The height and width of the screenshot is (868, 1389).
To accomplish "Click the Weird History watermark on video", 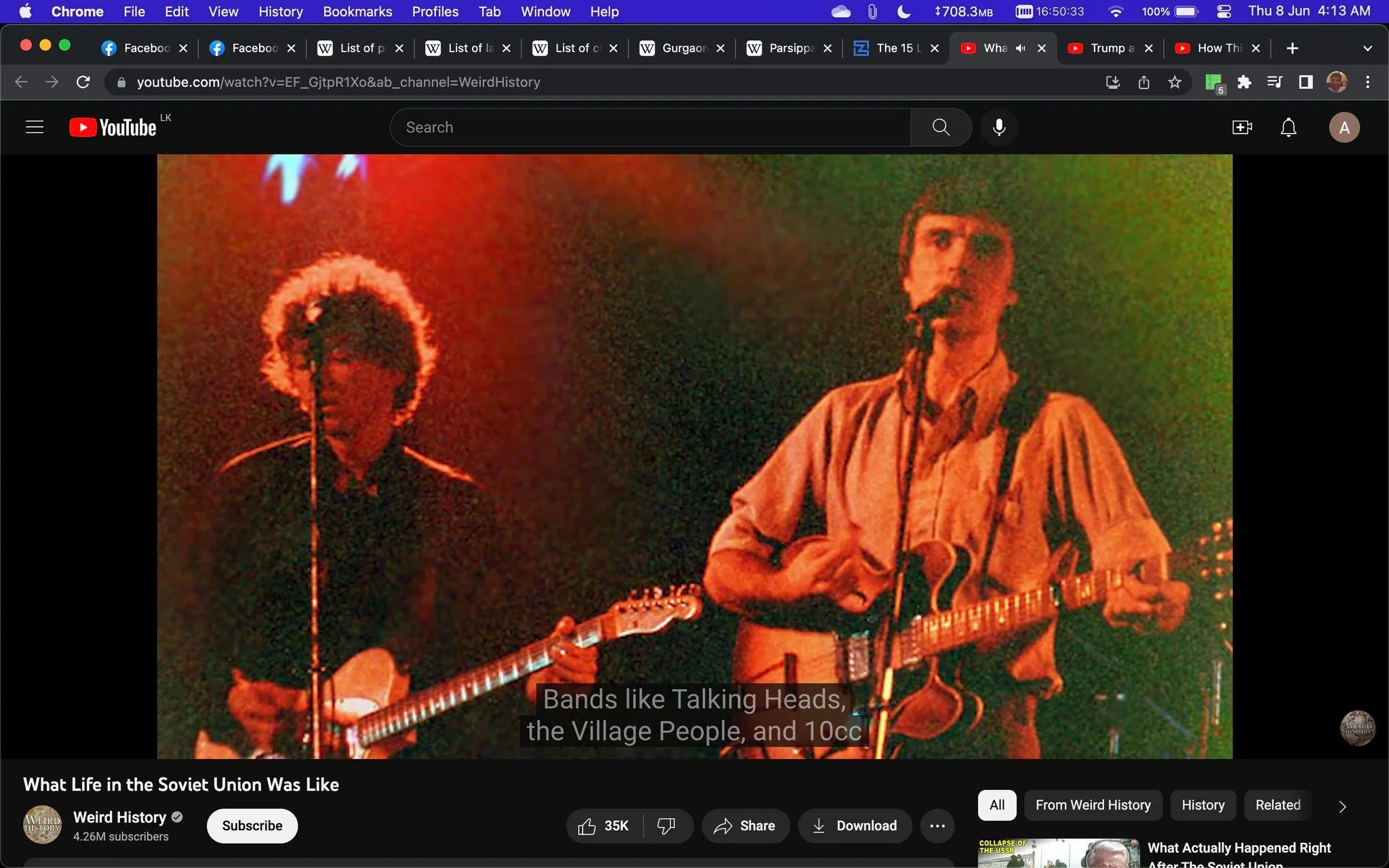I will [x=1358, y=728].
